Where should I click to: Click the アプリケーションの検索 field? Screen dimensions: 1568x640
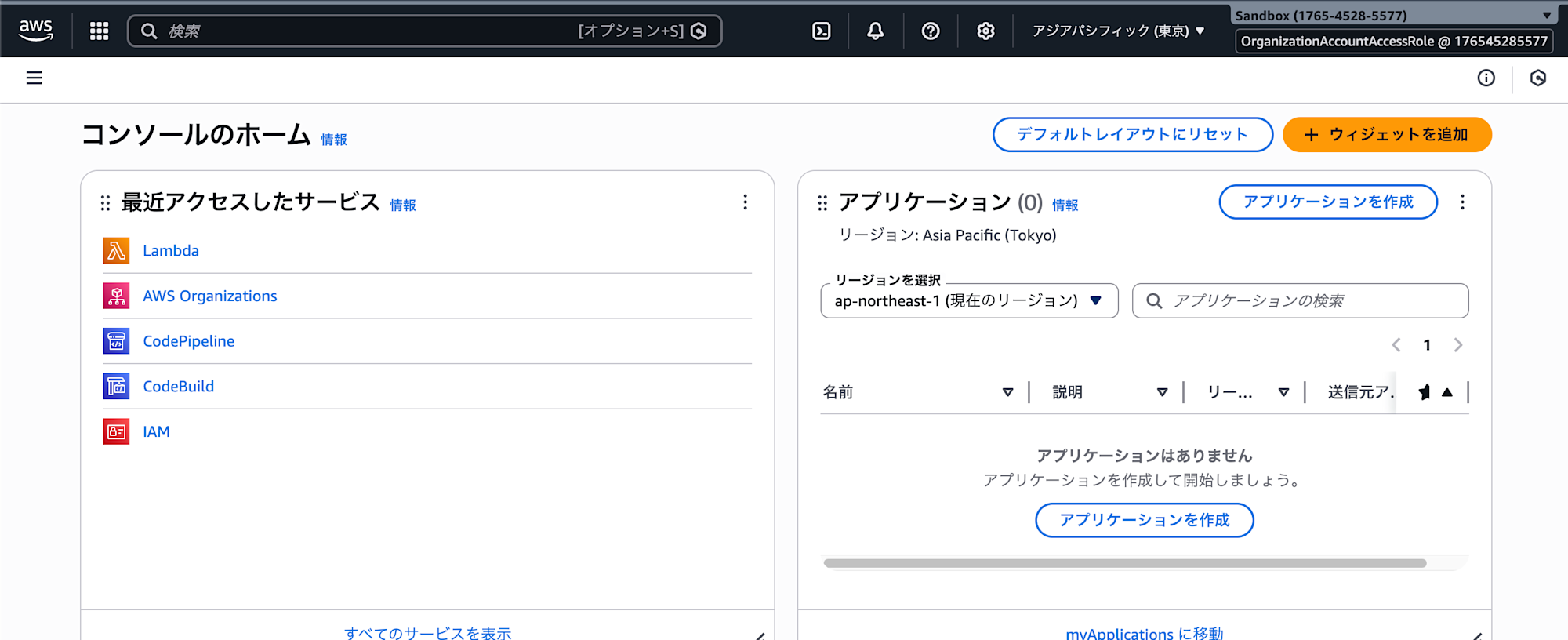click(1300, 300)
